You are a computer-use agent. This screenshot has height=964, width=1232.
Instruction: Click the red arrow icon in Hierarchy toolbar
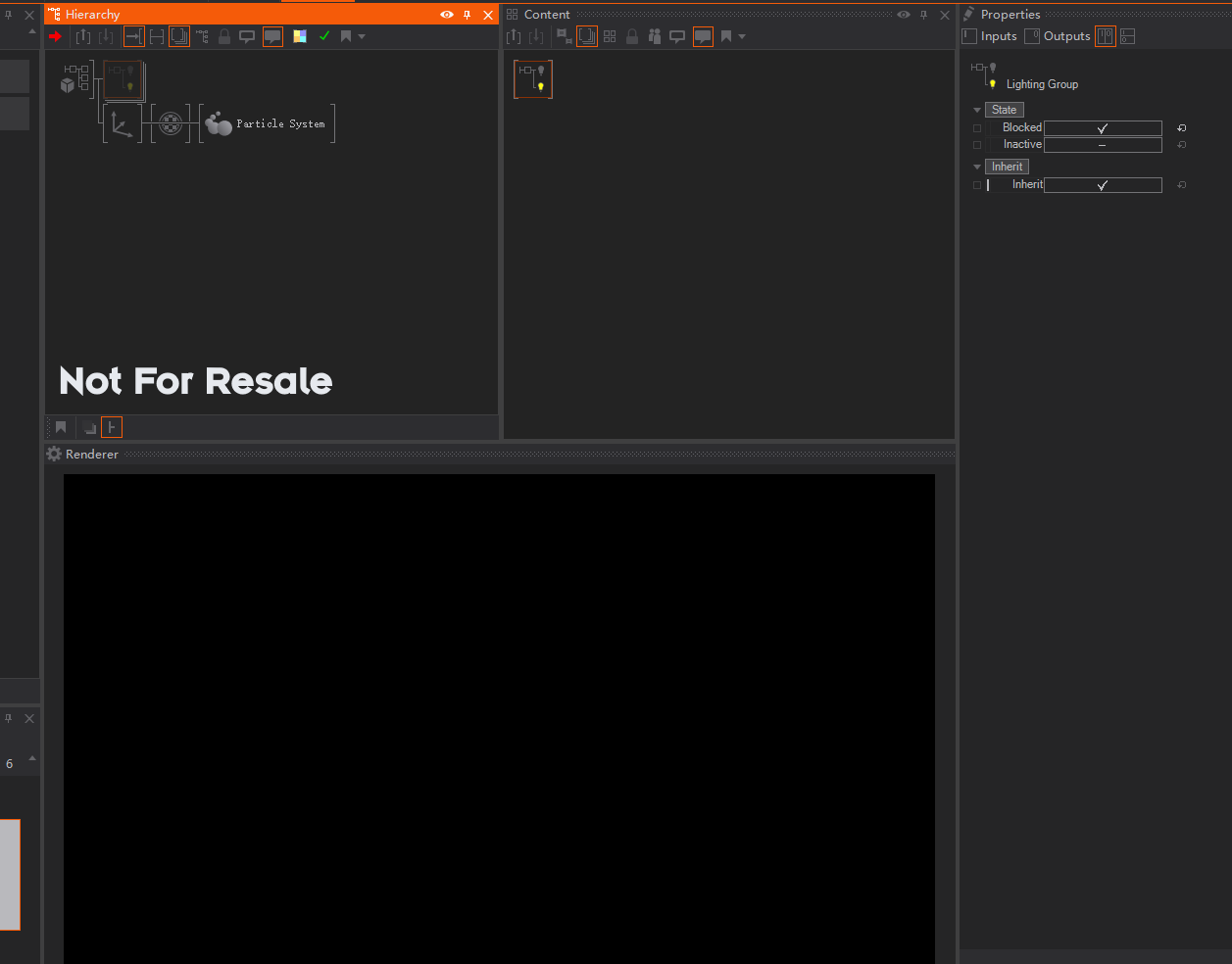pos(55,36)
